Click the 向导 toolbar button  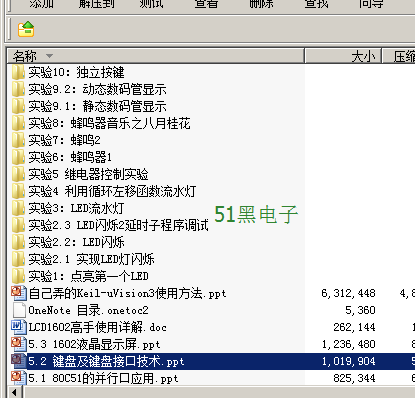point(371,4)
